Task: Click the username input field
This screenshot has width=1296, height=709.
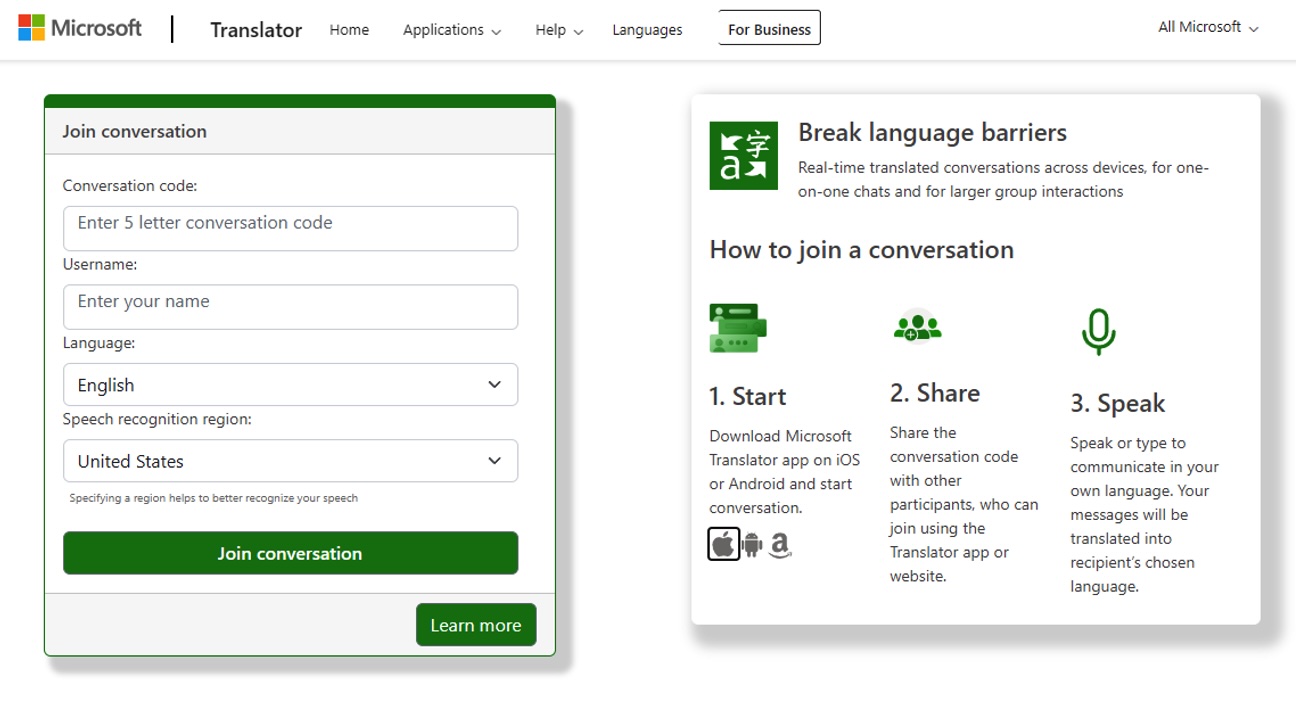Action: 290,307
